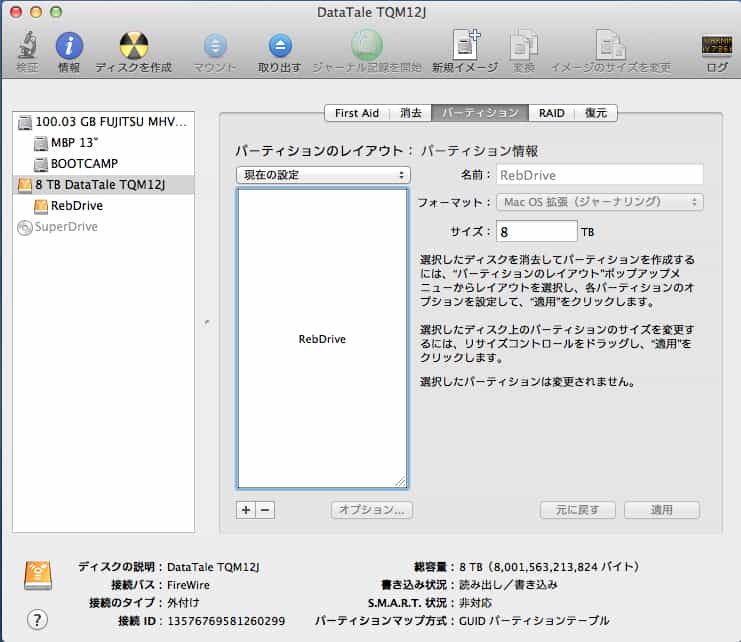Click the Options (オプション...) button
This screenshot has height=642, width=741.
click(371, 510)
